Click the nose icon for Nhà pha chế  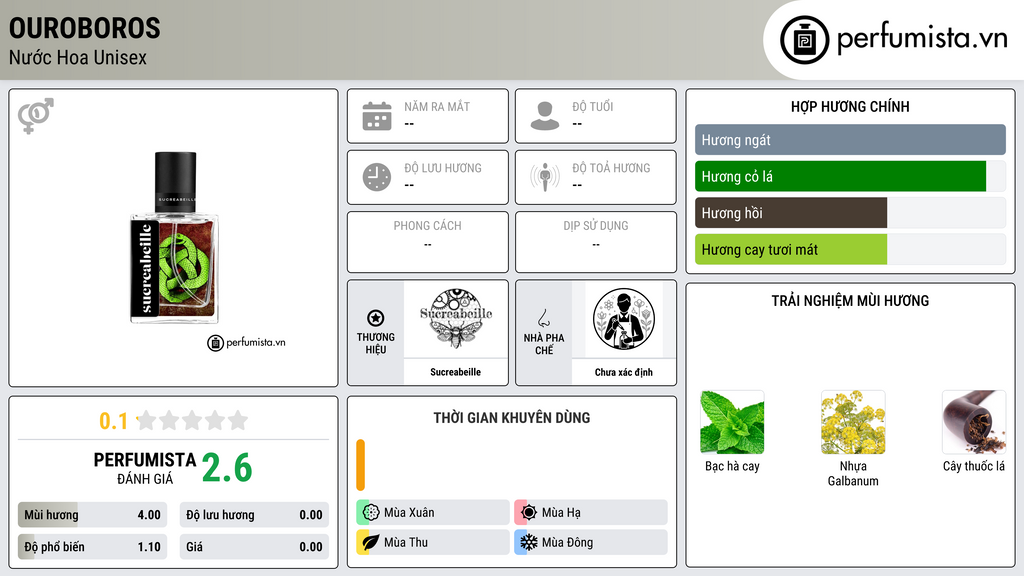point(543,318)
